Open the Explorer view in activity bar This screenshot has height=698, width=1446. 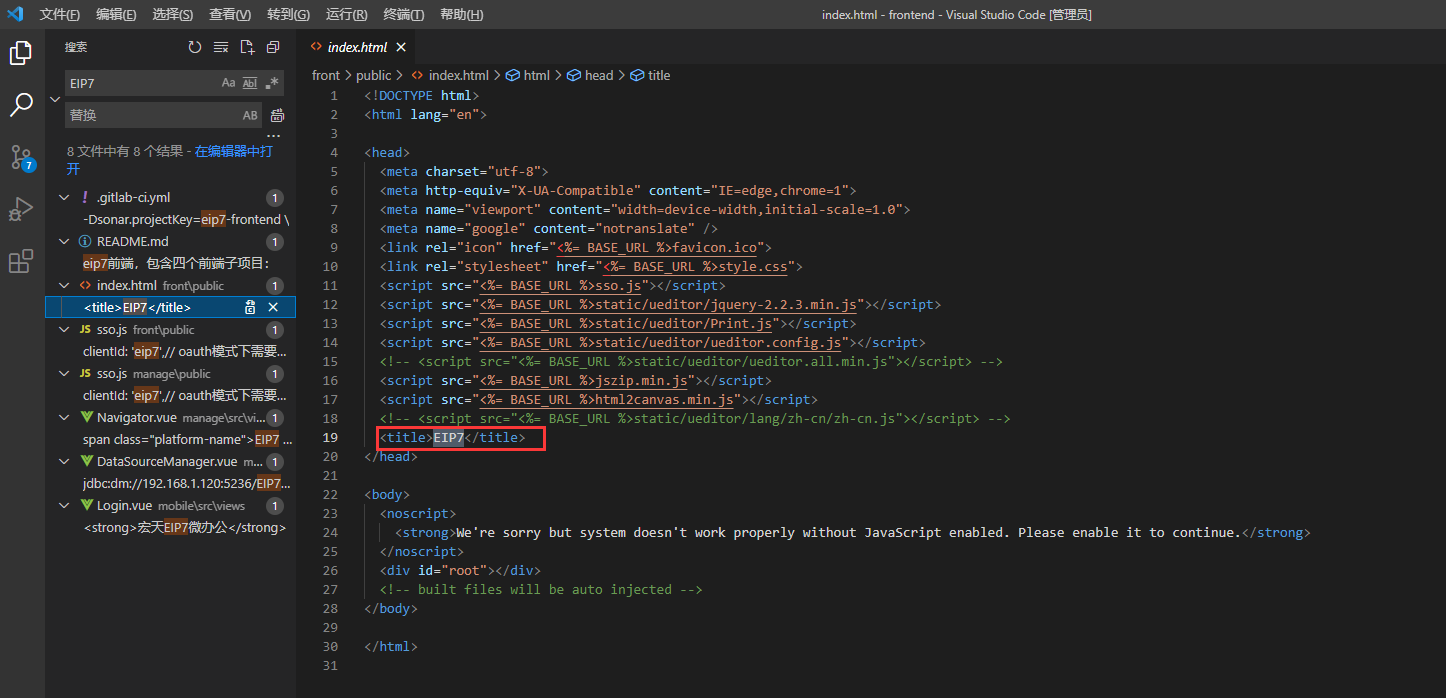point(21,53)
